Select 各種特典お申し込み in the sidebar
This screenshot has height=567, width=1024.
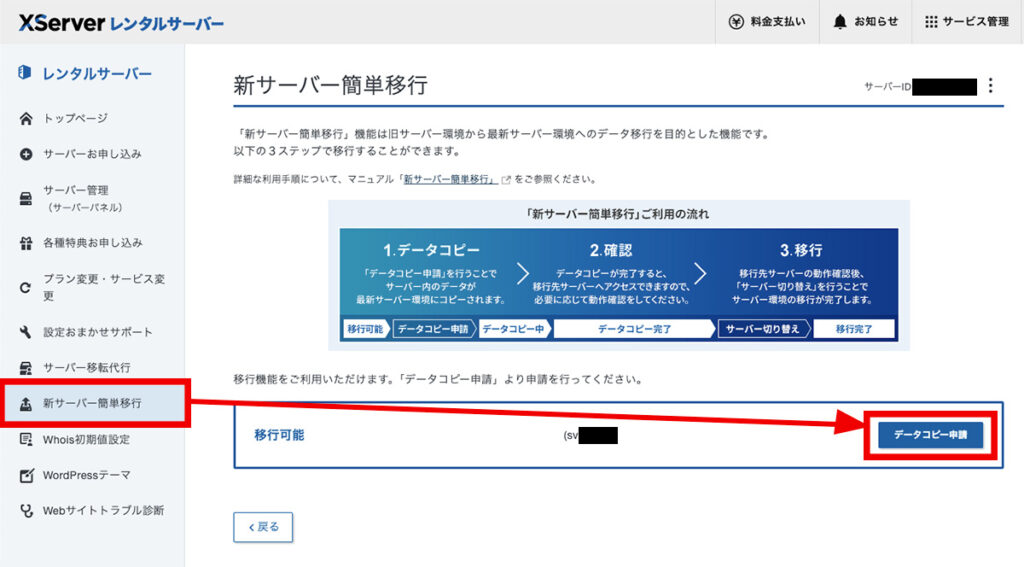tap(92, 243)
